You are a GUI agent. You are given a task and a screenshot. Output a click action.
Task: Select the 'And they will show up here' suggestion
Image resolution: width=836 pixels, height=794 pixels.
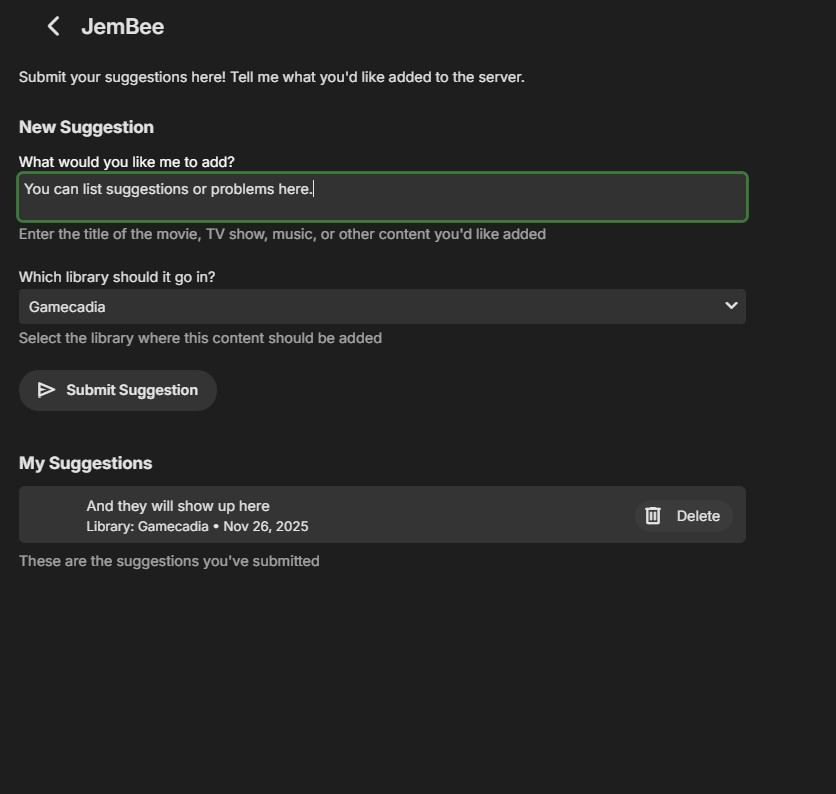tap(178, 506)
